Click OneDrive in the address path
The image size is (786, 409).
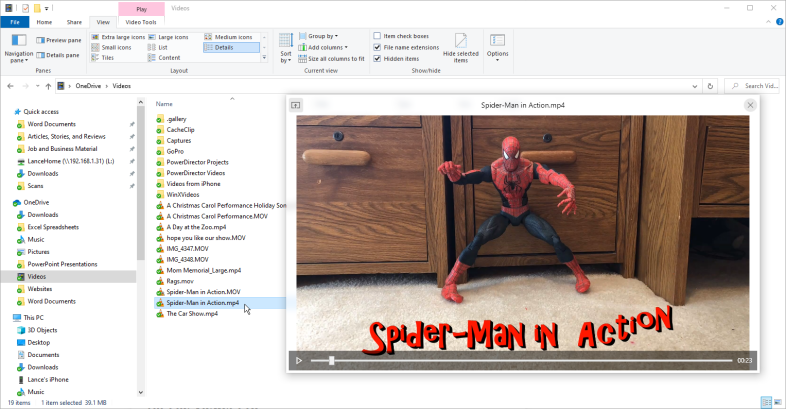88,86
